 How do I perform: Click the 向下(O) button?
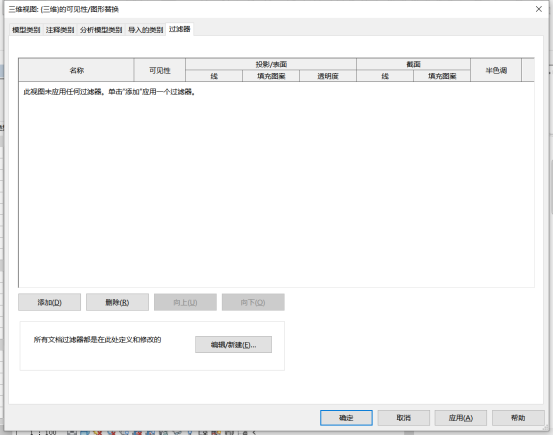click(253, 302)
